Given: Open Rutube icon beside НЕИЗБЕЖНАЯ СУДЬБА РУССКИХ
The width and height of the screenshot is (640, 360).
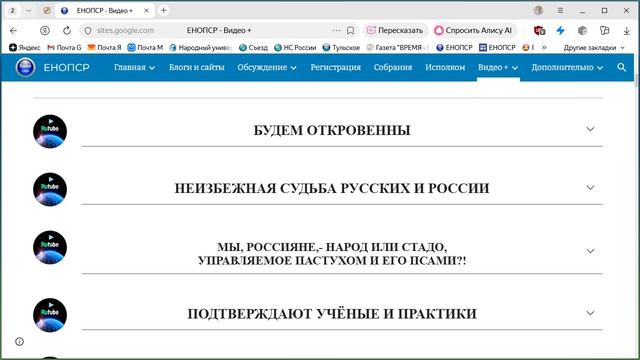Looking at the screenshot, I should coord(50,189).
